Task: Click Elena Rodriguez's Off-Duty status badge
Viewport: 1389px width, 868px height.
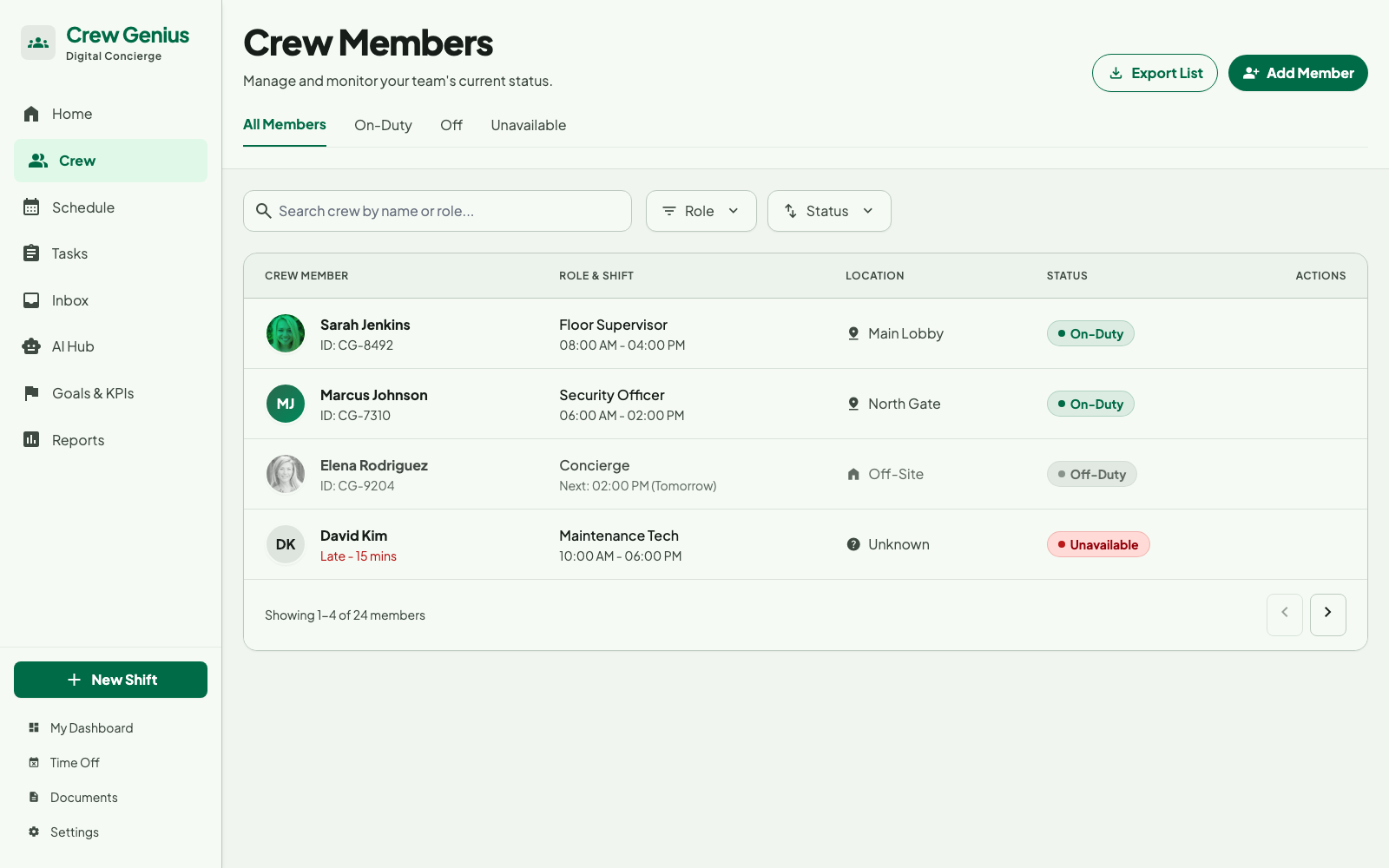Action: (1091, 474)
